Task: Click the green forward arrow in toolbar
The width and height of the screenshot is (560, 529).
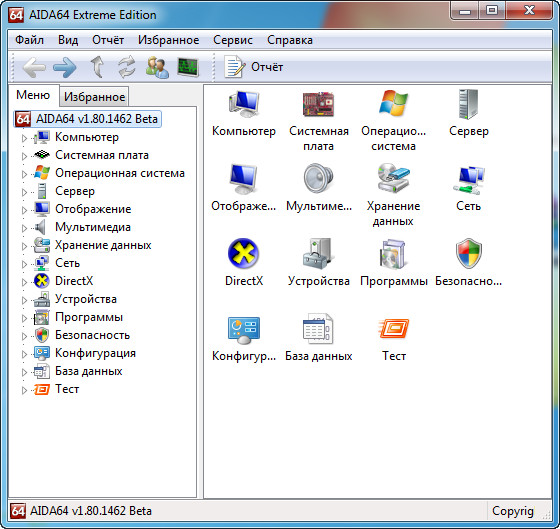Action: click(65, 67)
